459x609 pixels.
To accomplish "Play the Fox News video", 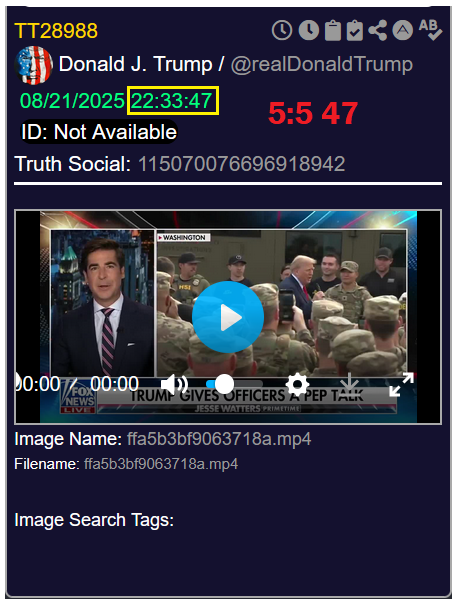I will click(228, 317).
